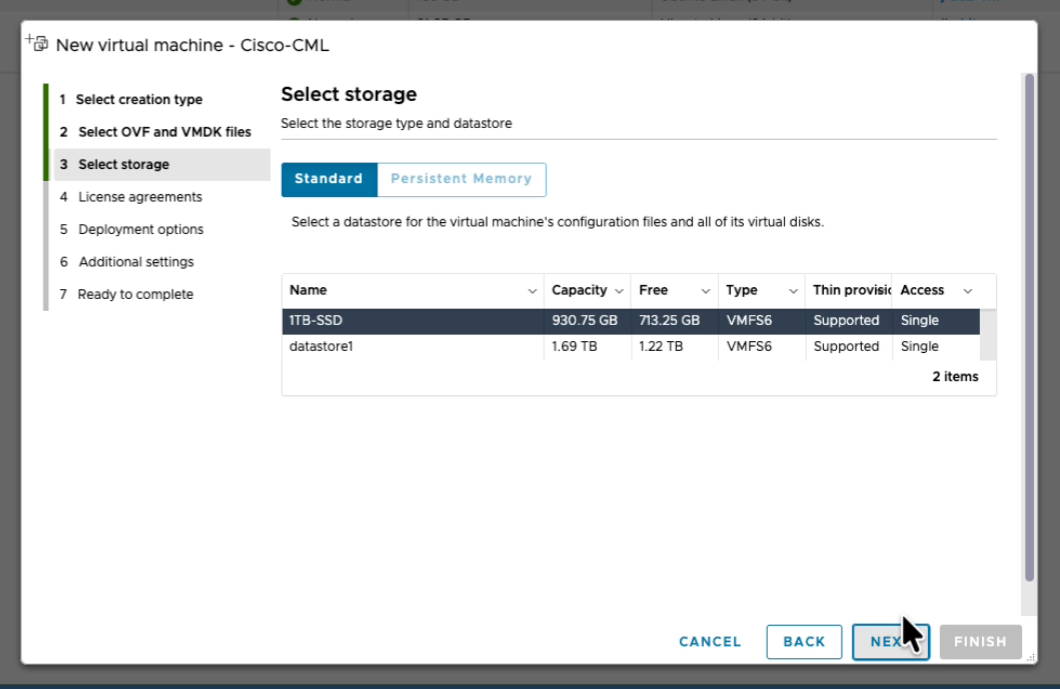The height and width of the screenshot is (689, 1060).
Task: Select step 3 Select storage
Action: [x=162, y=164]
